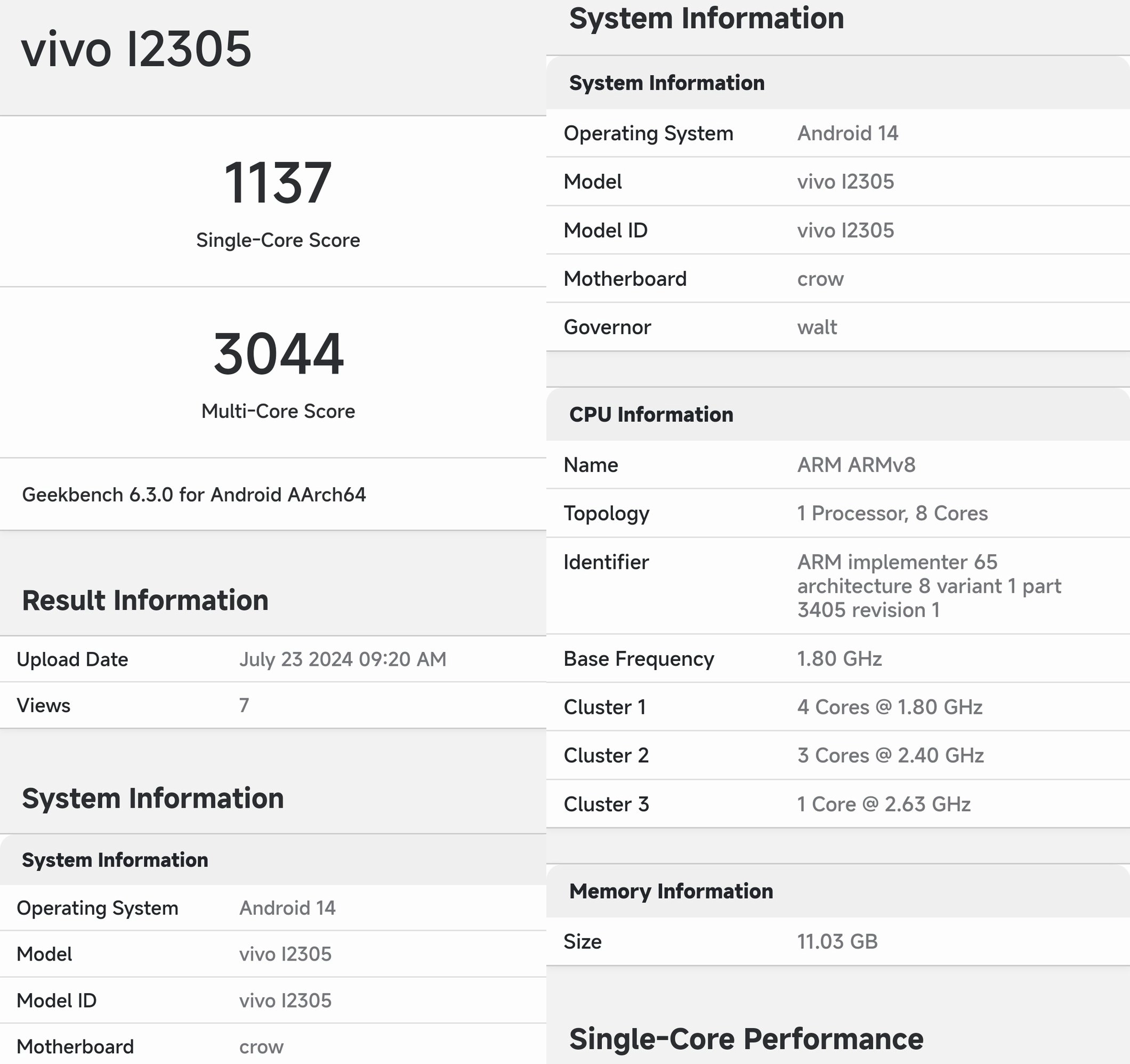1130x1064 pixels.
Task: Click the Upload Date label
Action: 72,659
